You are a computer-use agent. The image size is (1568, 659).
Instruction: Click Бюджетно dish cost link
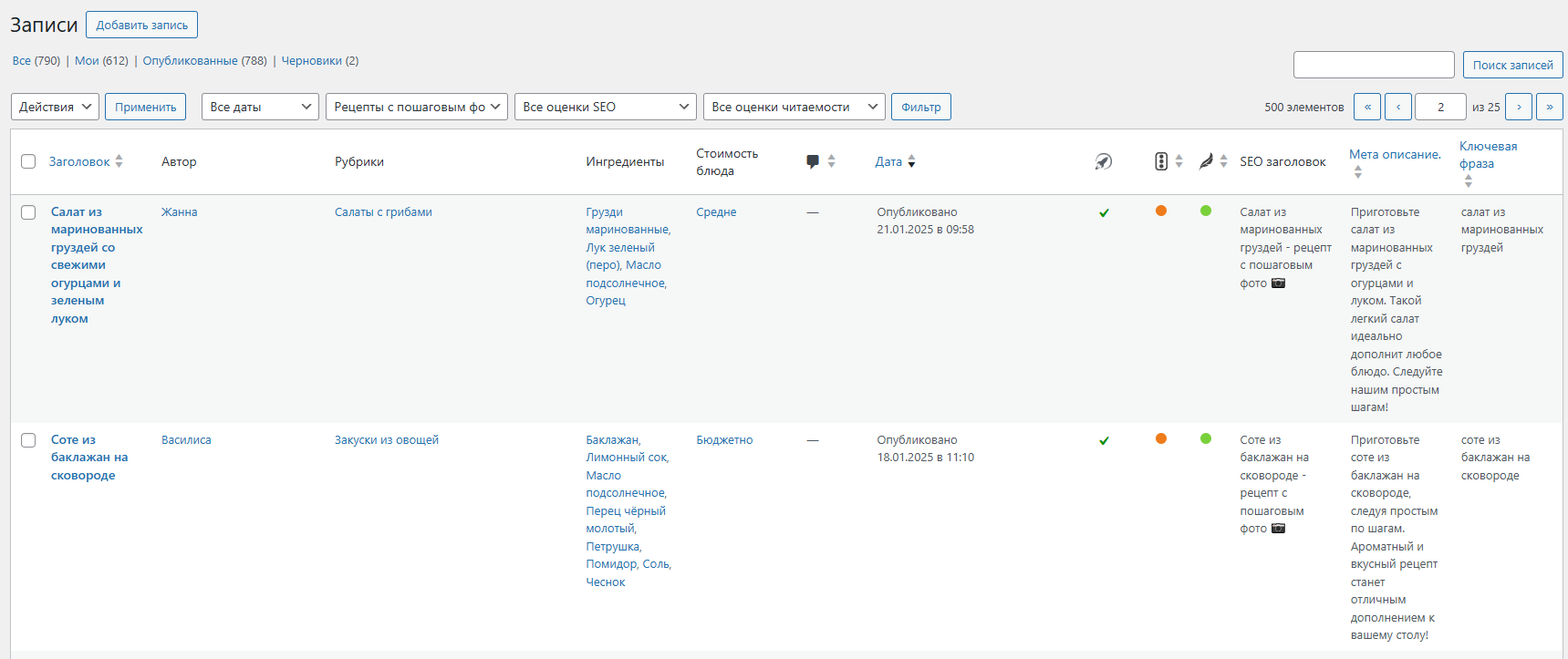click(x=724, y=439)
